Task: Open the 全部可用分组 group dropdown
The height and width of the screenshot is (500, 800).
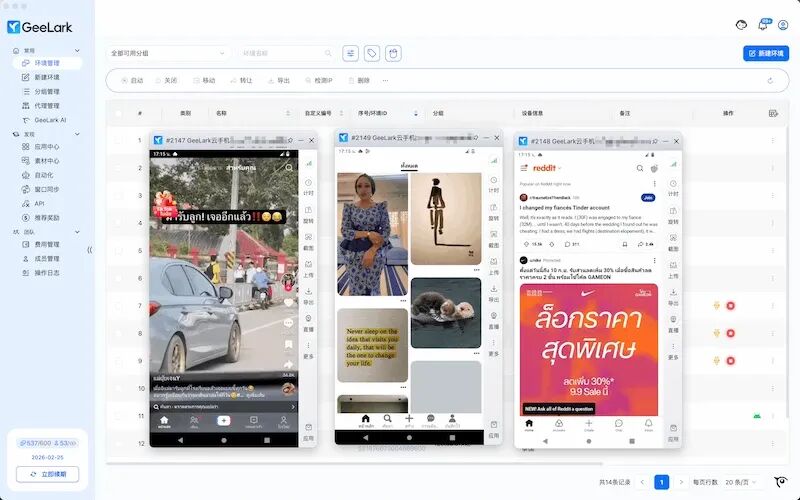Action: point(168,53)
